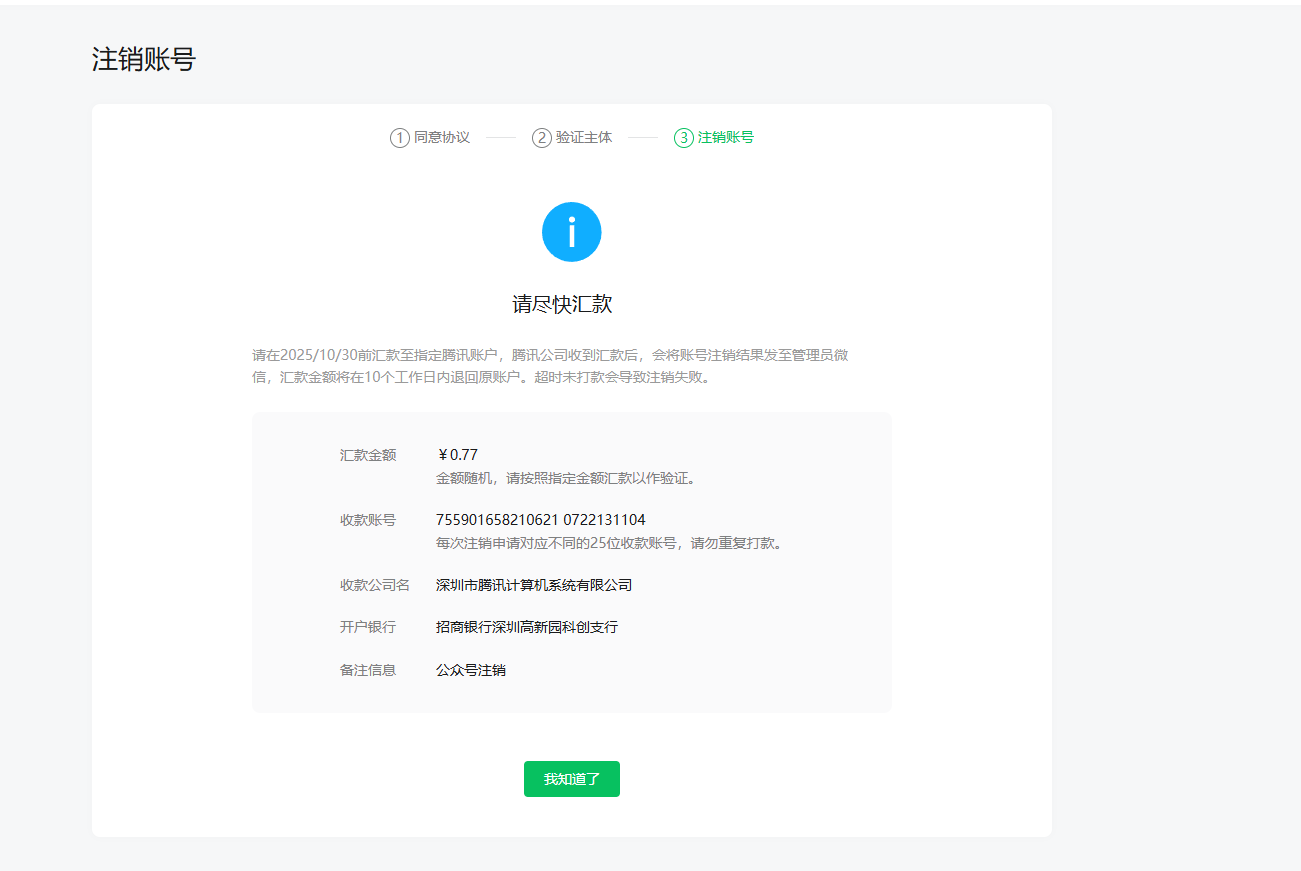This screenshot has height=871, width=1301.
Task: Click the 备注信息 label
Action: point(368,670)
